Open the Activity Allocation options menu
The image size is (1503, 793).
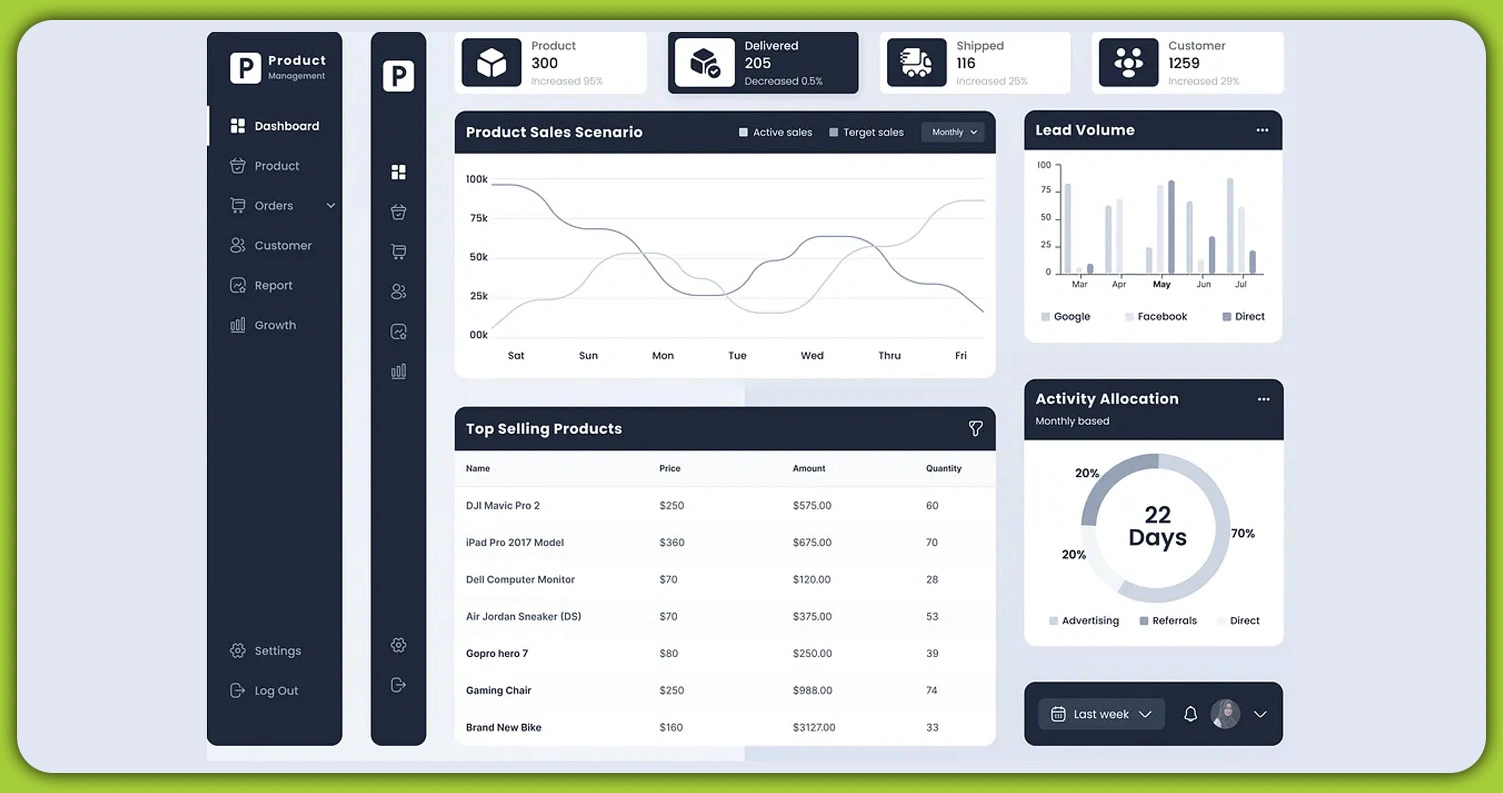[x=1263, y=398]
